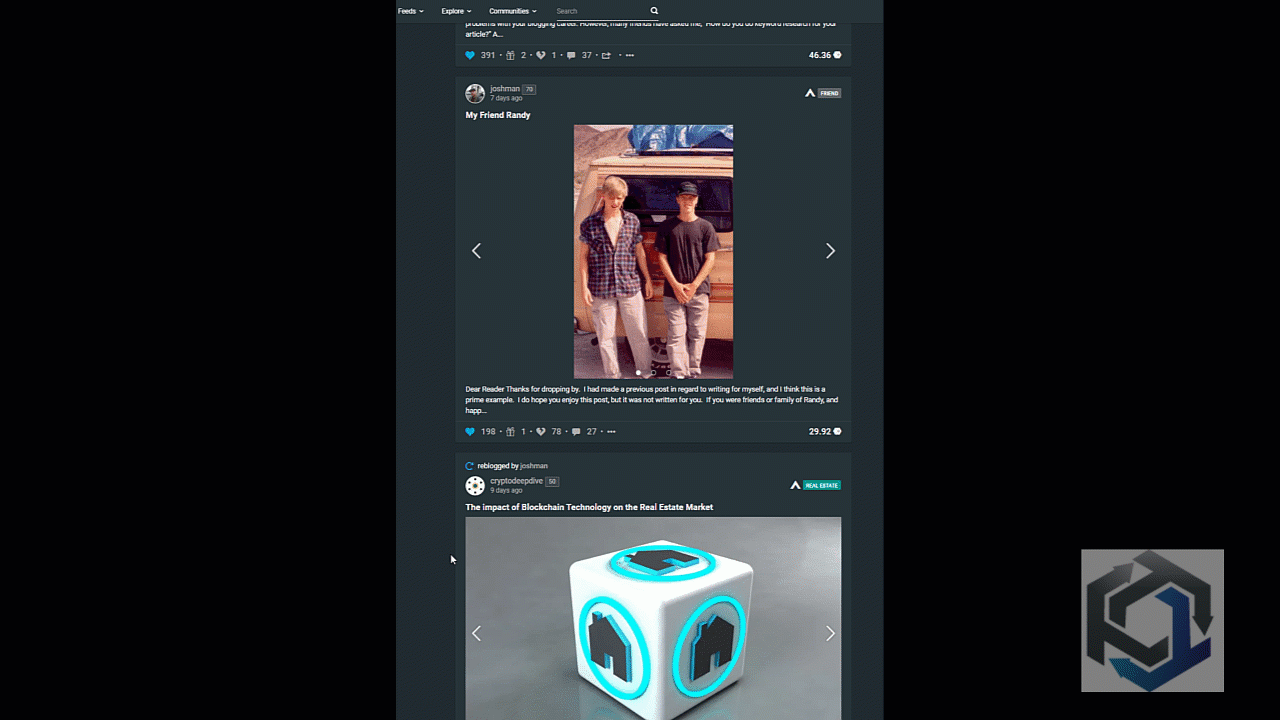Screen dimensions: 1280x720
Task: Open joshman's profile avatar
Action: [x=475, y=93]
